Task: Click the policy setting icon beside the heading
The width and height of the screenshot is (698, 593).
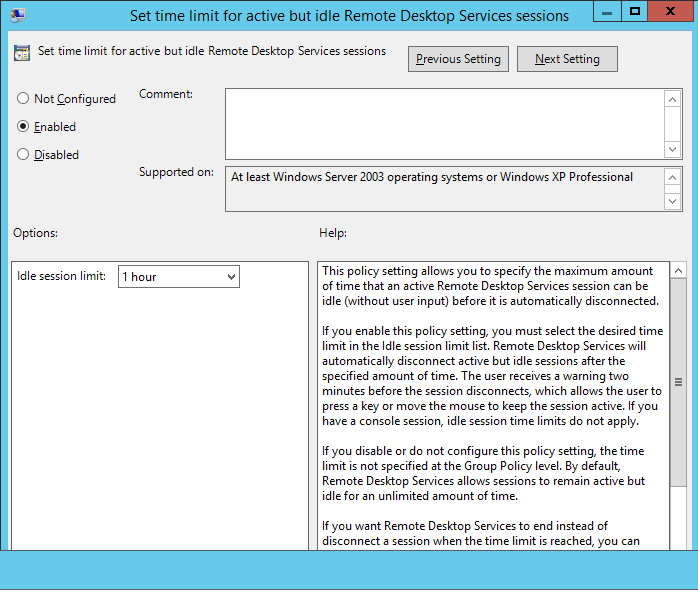Action: point(21,53)
